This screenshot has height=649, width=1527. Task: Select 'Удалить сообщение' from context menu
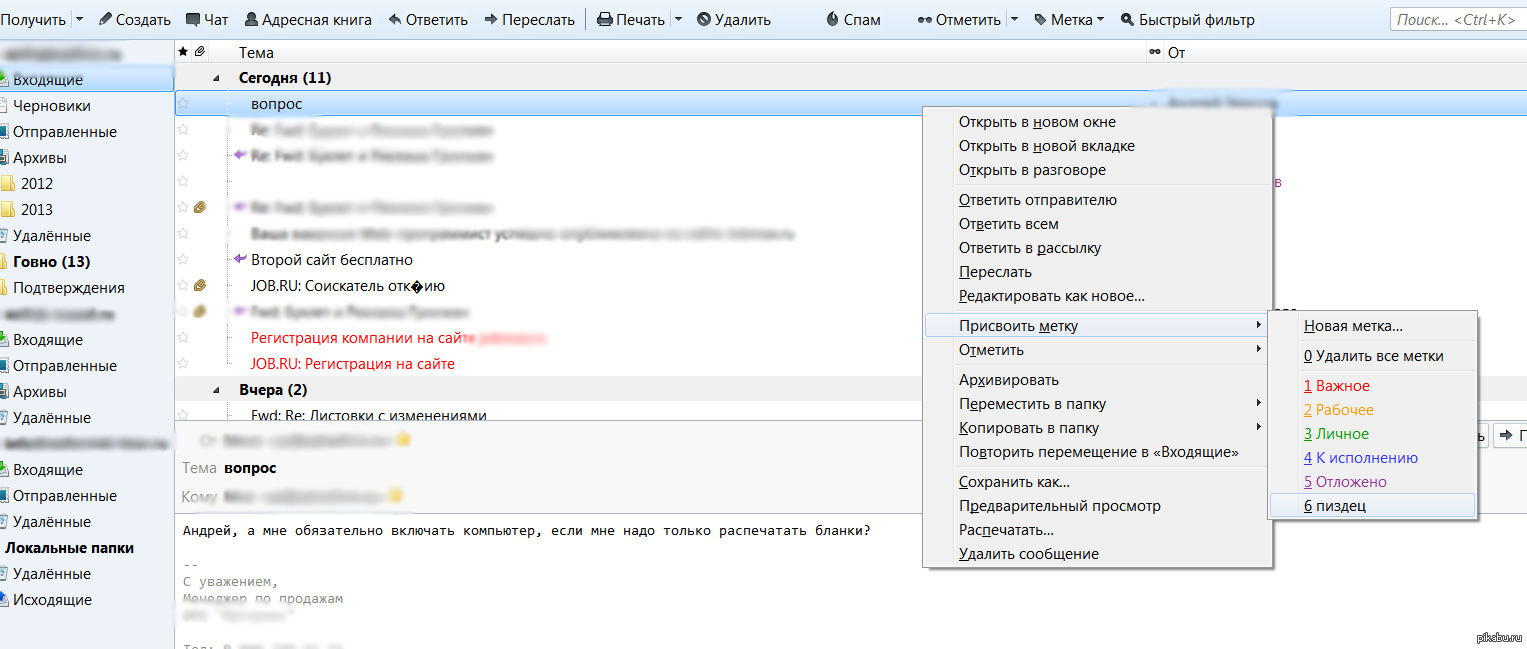[1028, 554]
